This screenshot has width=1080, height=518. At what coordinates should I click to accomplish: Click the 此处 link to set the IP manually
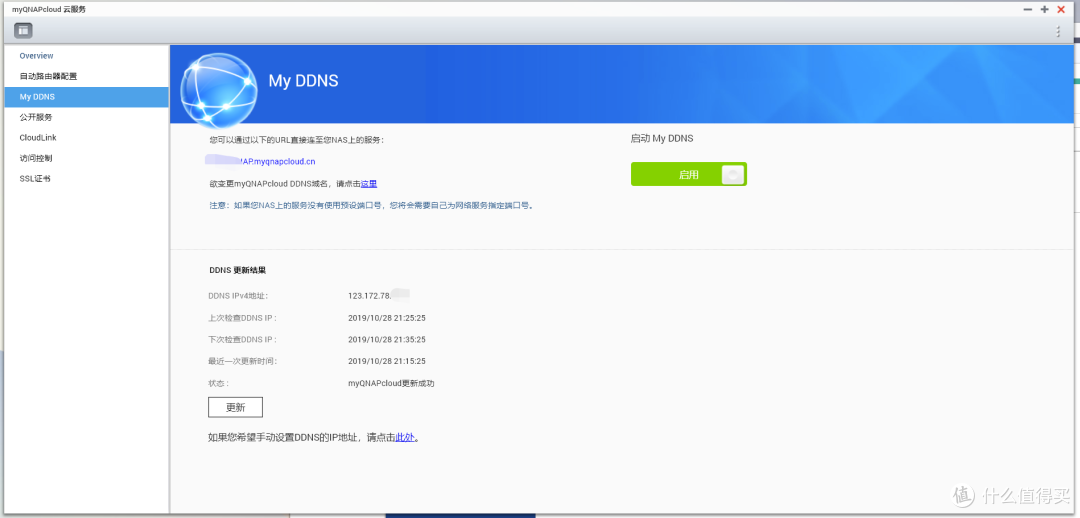tap(404, 437)
